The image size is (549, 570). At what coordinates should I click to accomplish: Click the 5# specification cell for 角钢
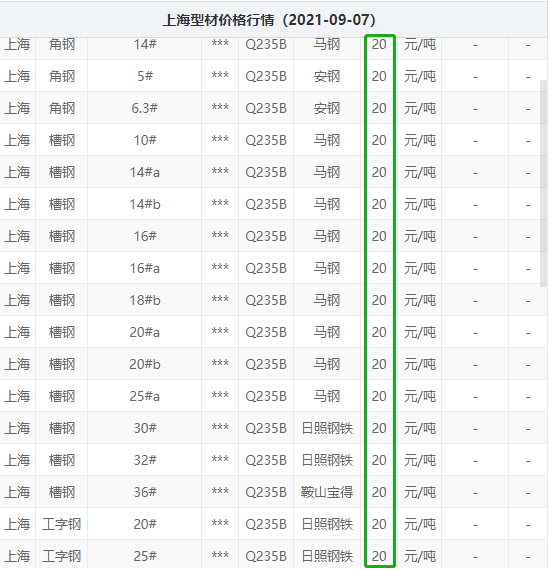[145, 76]
